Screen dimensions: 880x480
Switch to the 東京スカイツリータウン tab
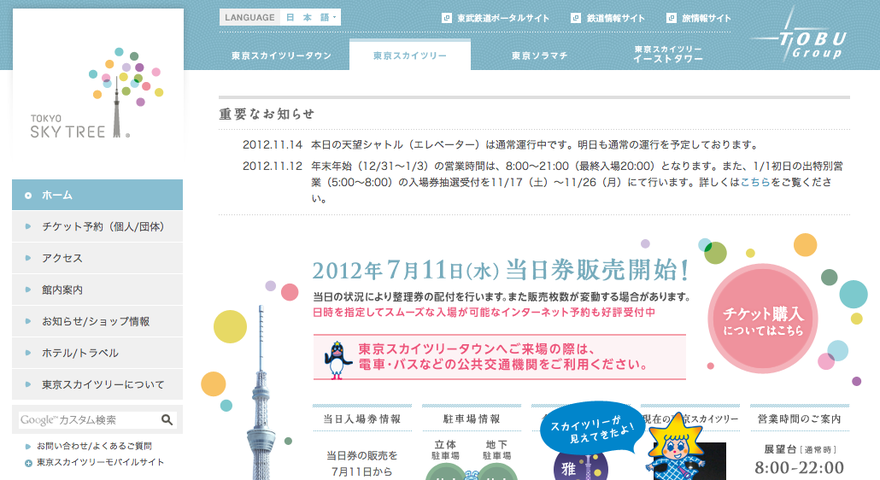282,56
